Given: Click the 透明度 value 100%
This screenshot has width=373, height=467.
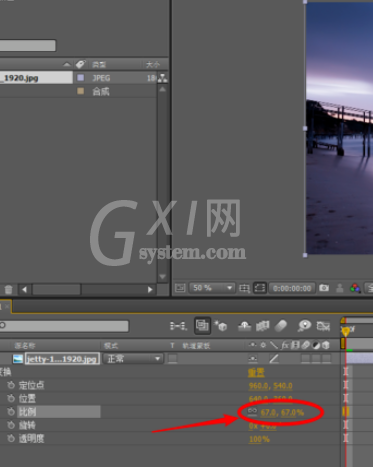Looking at the screenshot, I should pyautogui.click(x=259, y=439).
